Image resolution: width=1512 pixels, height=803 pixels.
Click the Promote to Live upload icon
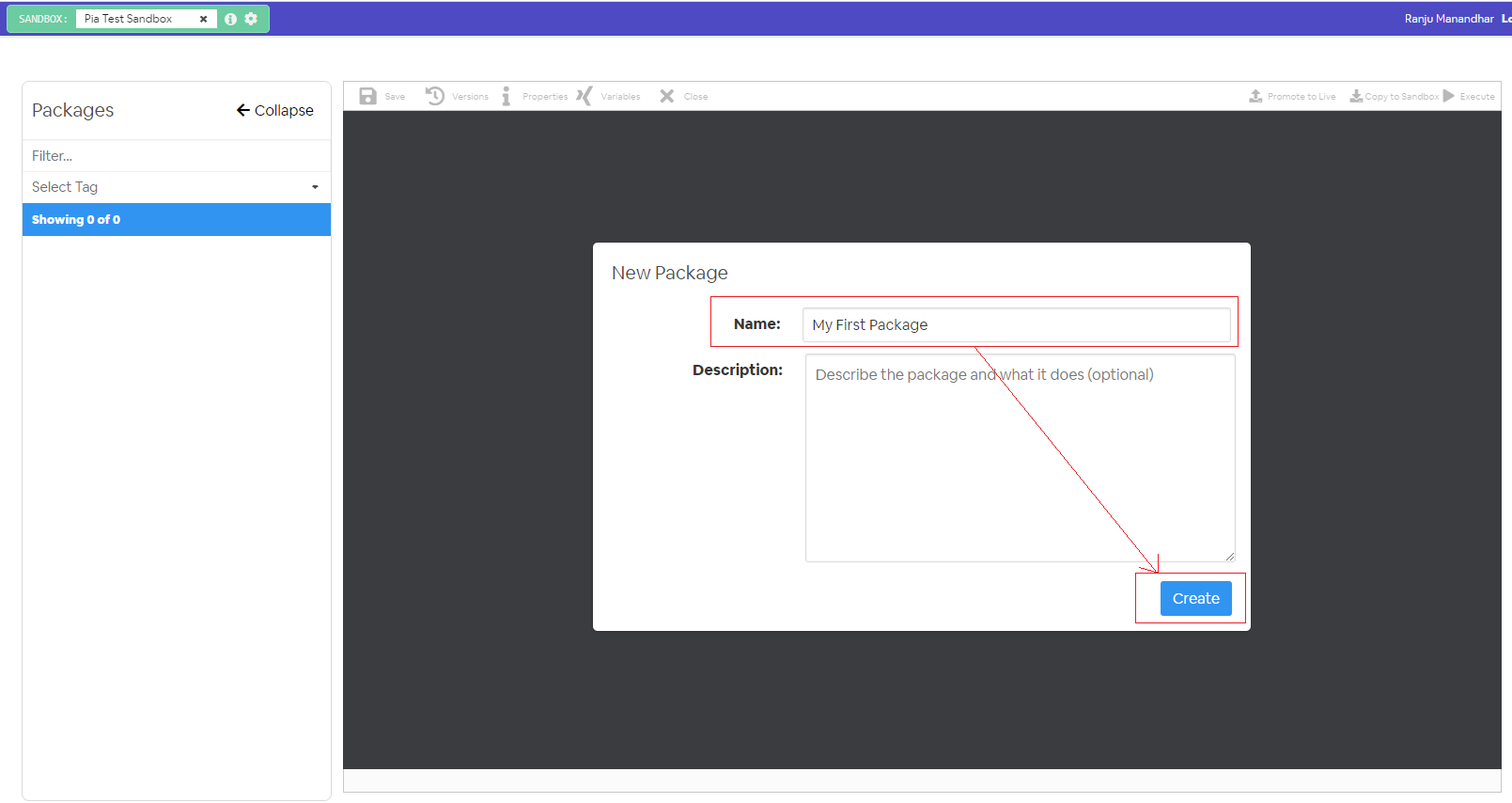1255,96
